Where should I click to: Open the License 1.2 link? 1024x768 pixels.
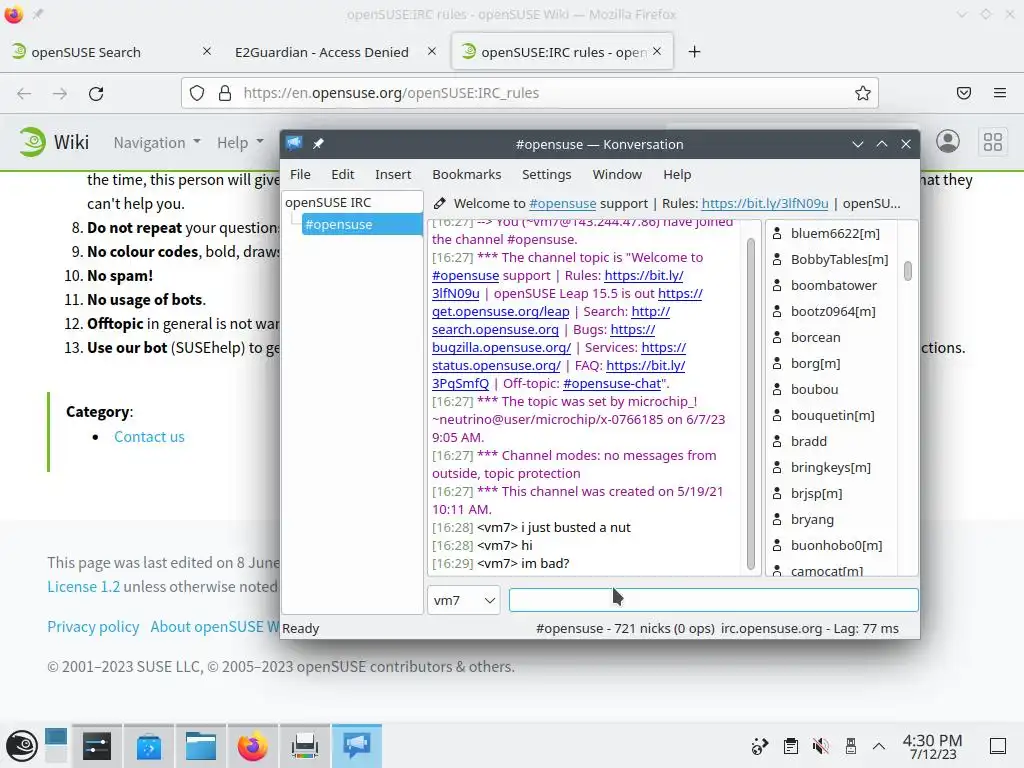point(84,586)
